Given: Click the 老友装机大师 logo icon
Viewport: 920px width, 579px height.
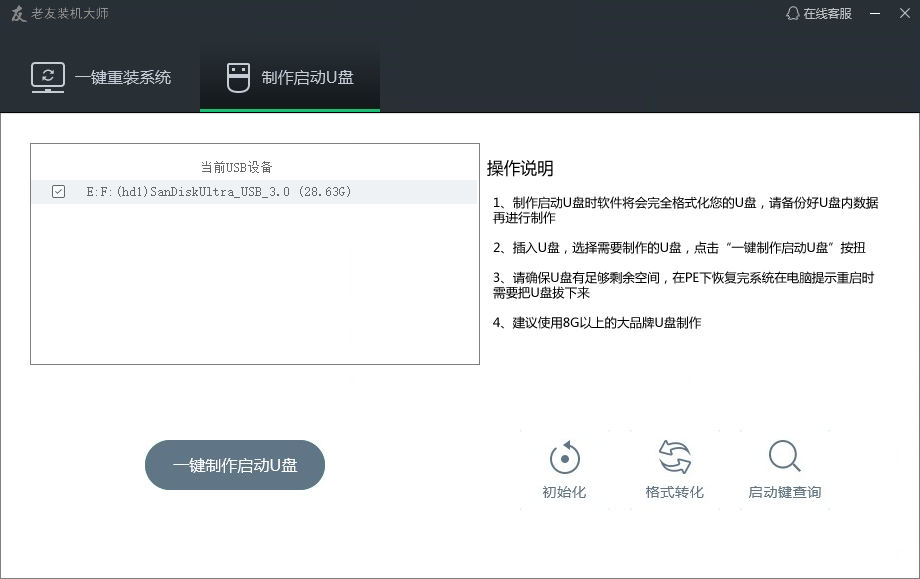Looking at the screenshot, I should [x=17, y=15].
